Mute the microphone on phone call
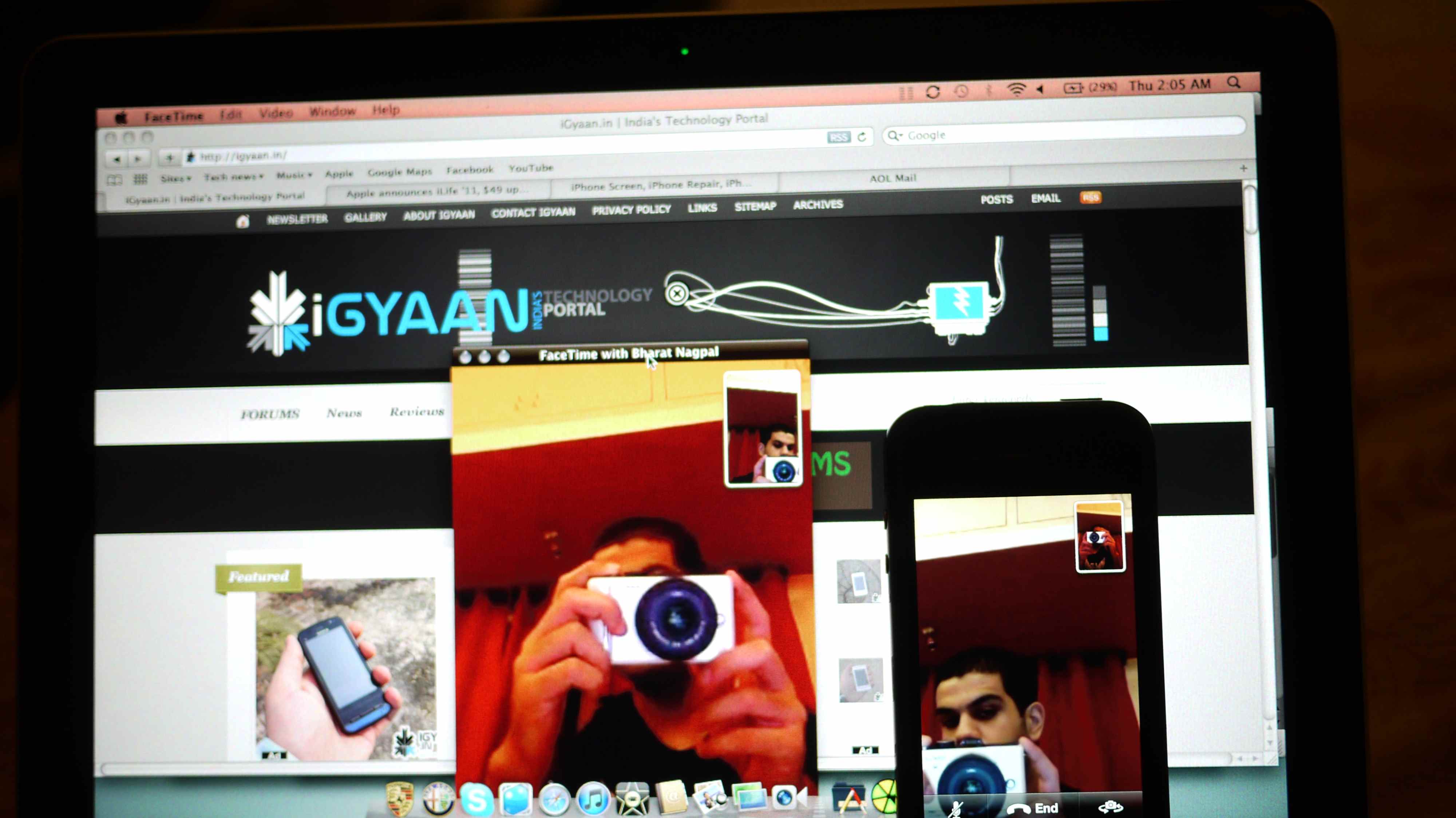The image size is (1456, 818). pyautogui.click(x=956, y=809)
